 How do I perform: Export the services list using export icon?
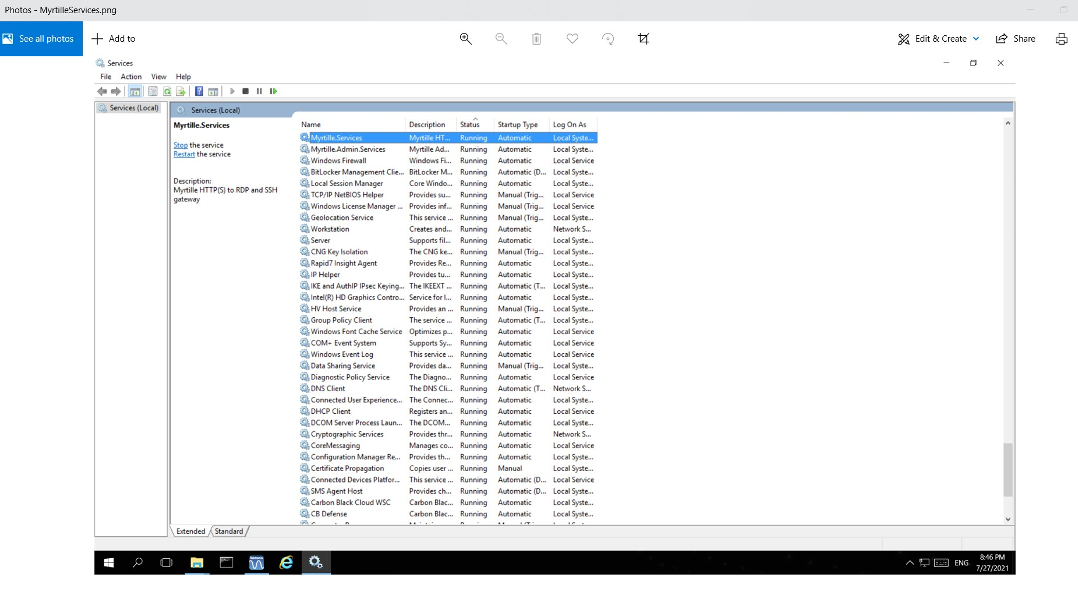coord(180,91)
